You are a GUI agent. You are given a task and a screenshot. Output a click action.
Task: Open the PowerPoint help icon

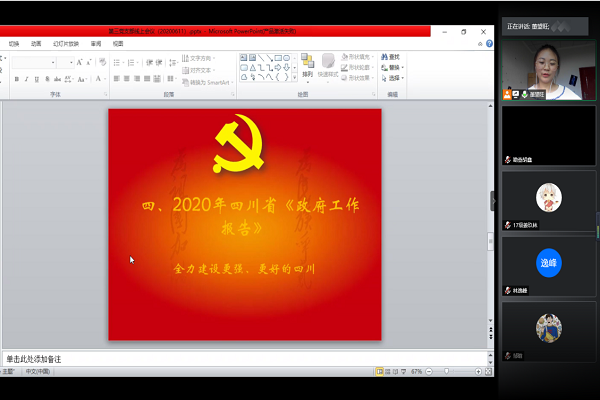click(487, 44)
